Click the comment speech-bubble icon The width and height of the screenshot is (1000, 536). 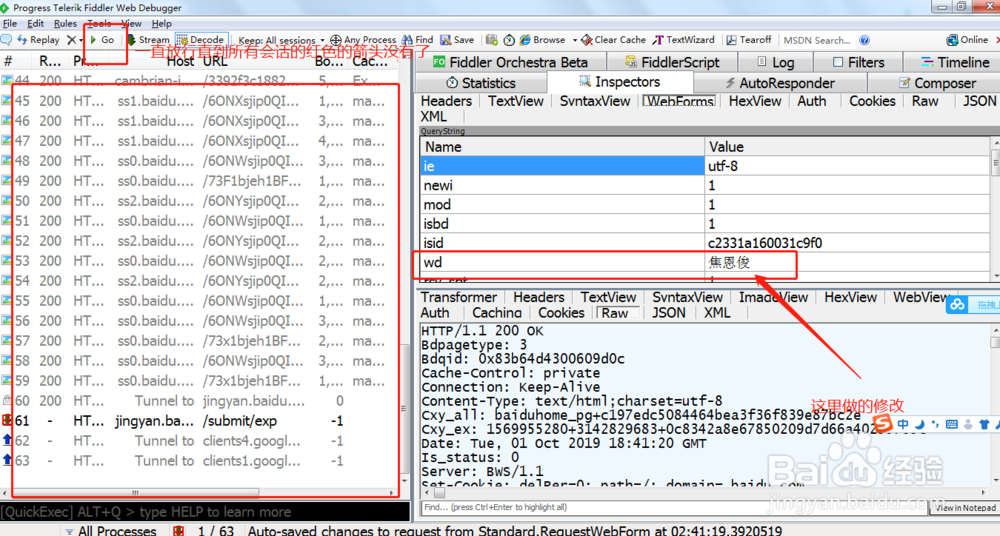coord(6,40)
